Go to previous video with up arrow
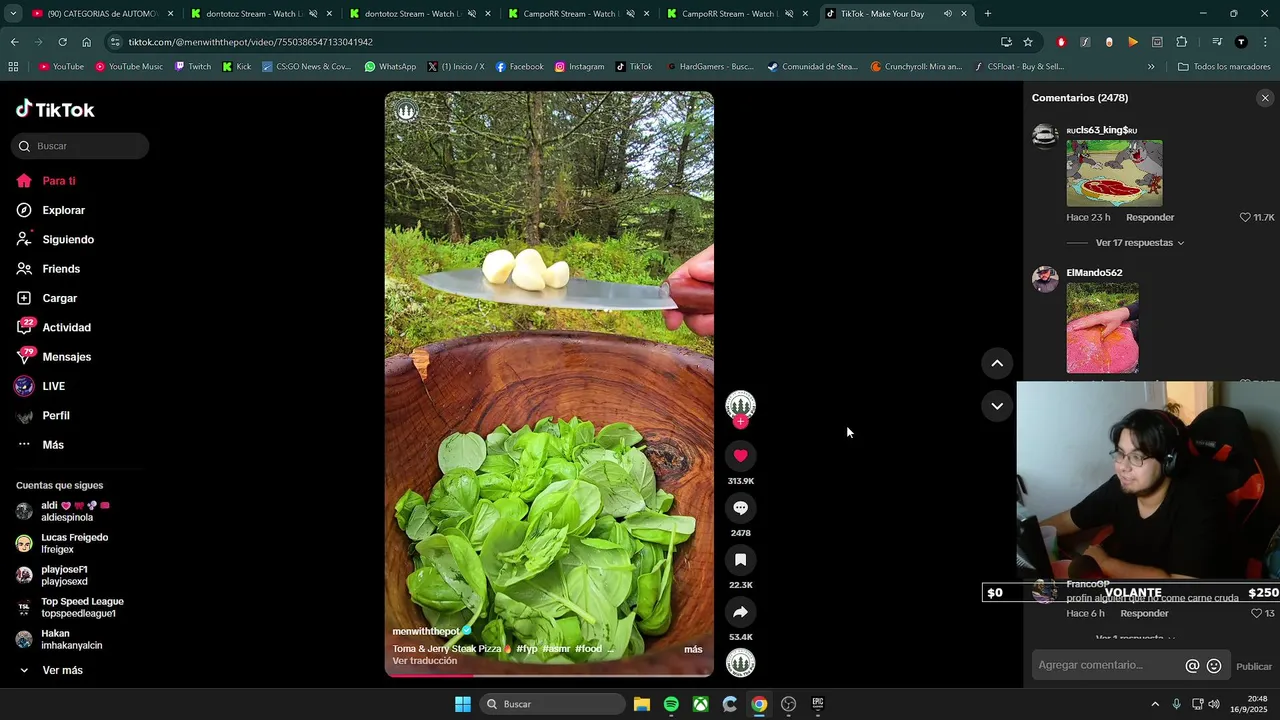Image resolution: width=1280 pixels, height=720 pixels. tap(997, 364)
